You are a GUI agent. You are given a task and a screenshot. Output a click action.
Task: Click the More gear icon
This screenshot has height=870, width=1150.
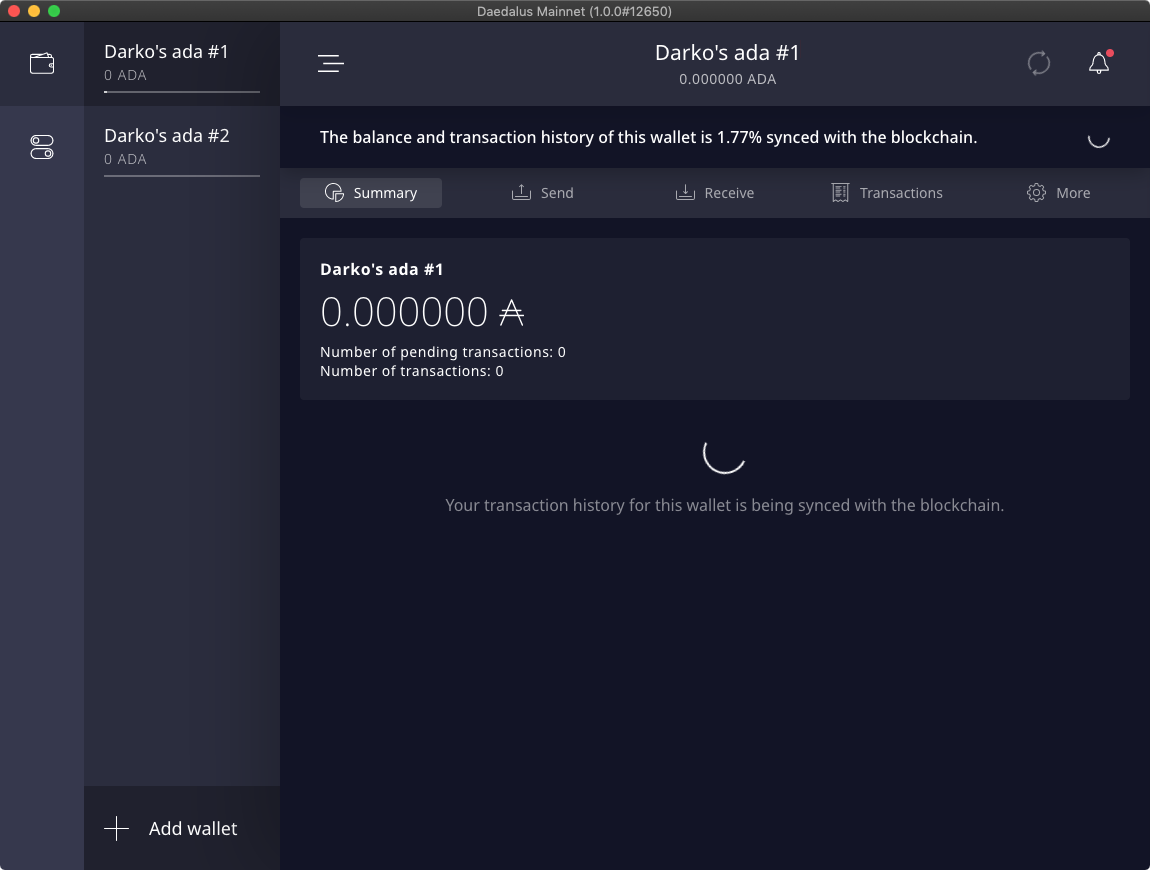pyautogui.click(x=1036, y=193)
